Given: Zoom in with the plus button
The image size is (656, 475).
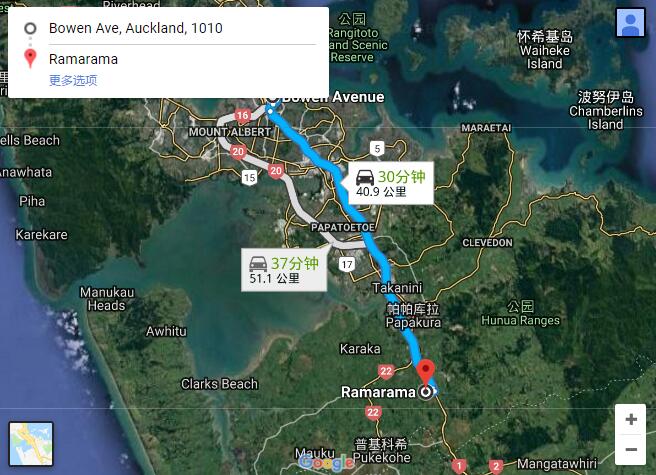Looking at the screenshot, I should 631,419.
